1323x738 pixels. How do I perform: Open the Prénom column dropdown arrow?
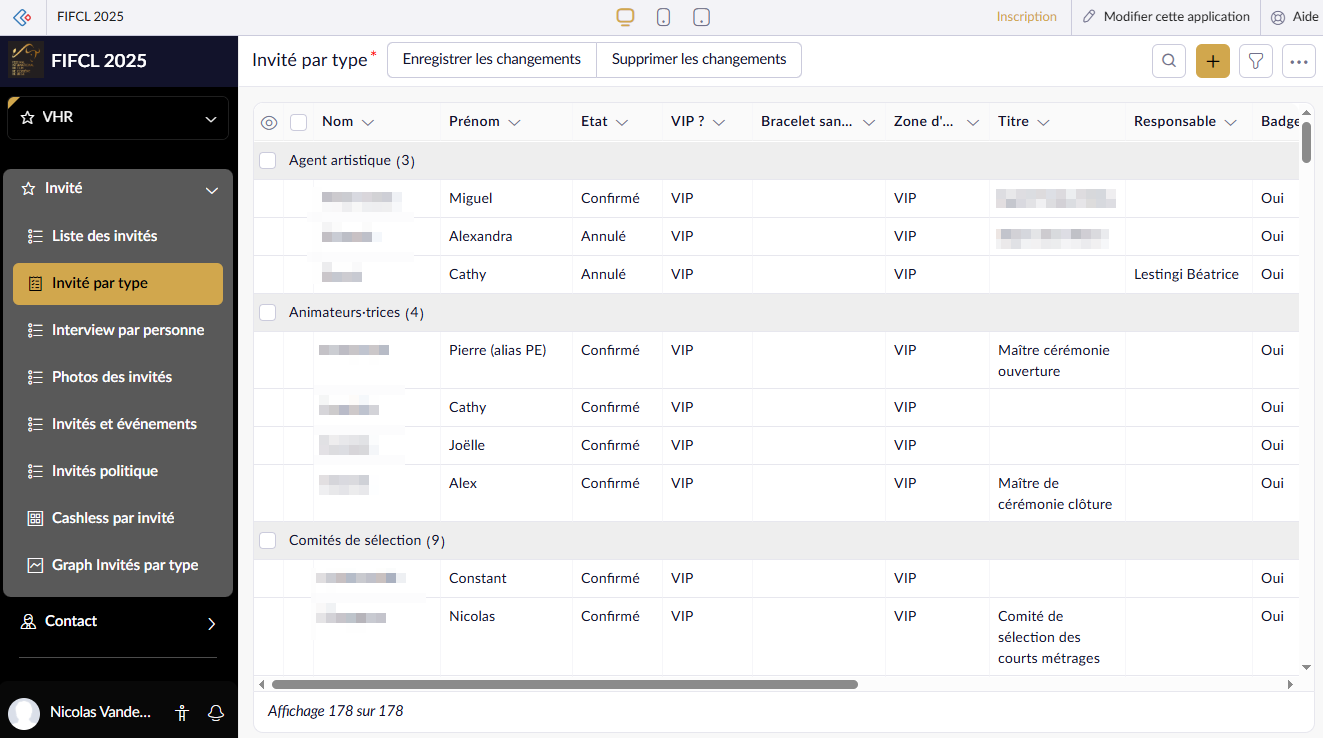pyautogui.click(x=514, y=122)
